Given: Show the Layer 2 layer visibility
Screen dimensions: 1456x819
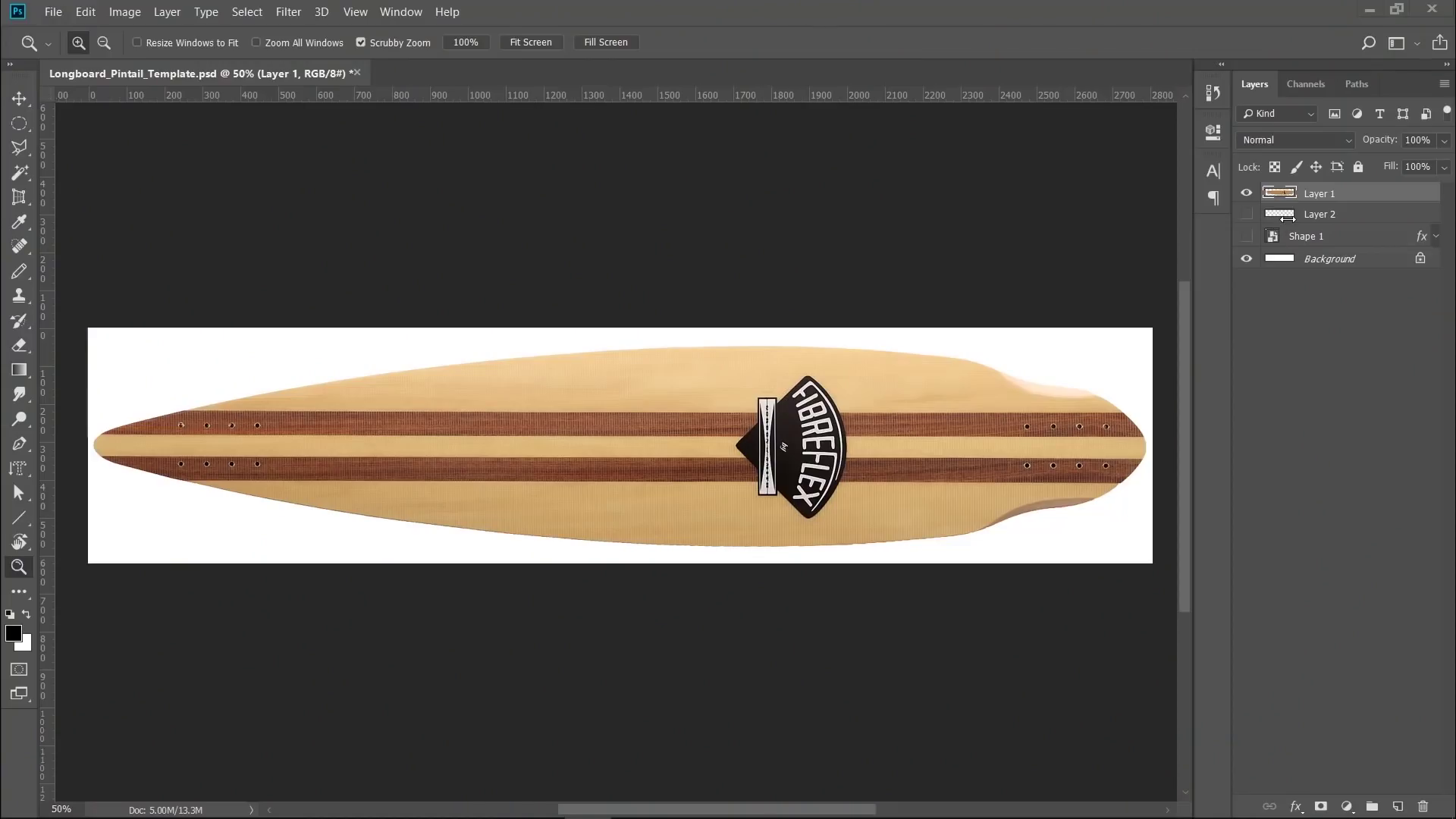Looking at the screenshot, I should pyautogui.click(x=1246, y=214).
